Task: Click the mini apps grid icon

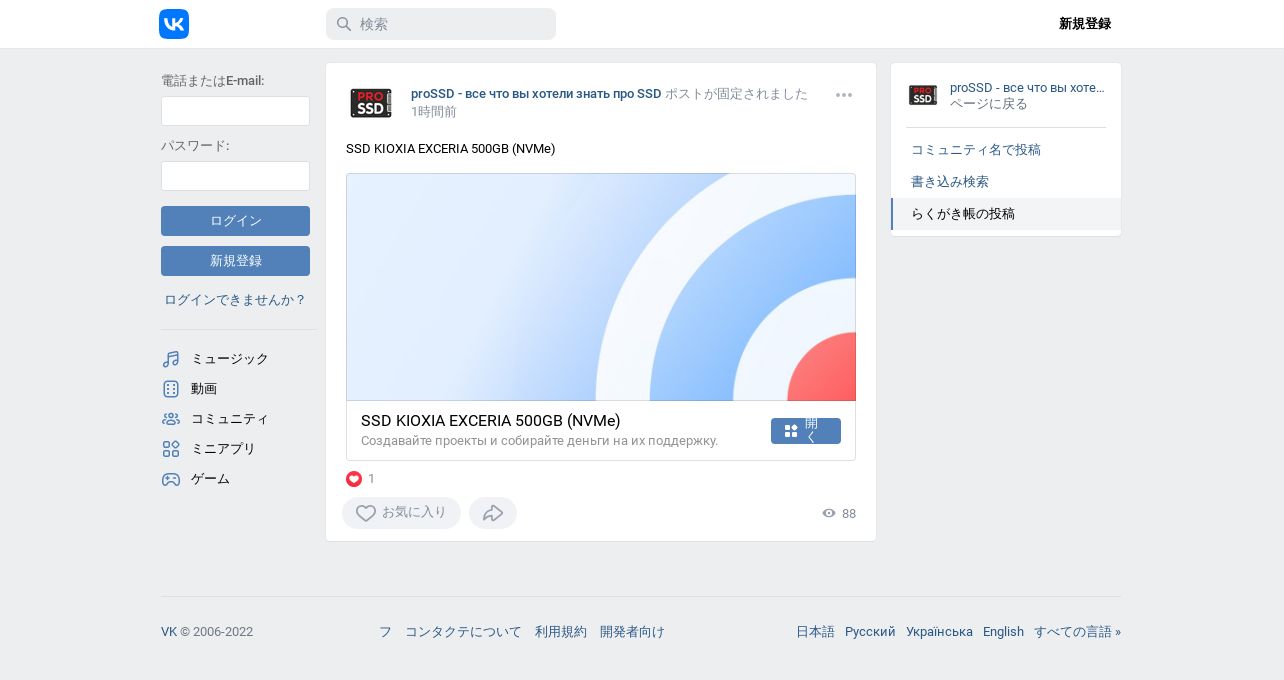Action: 171,449
